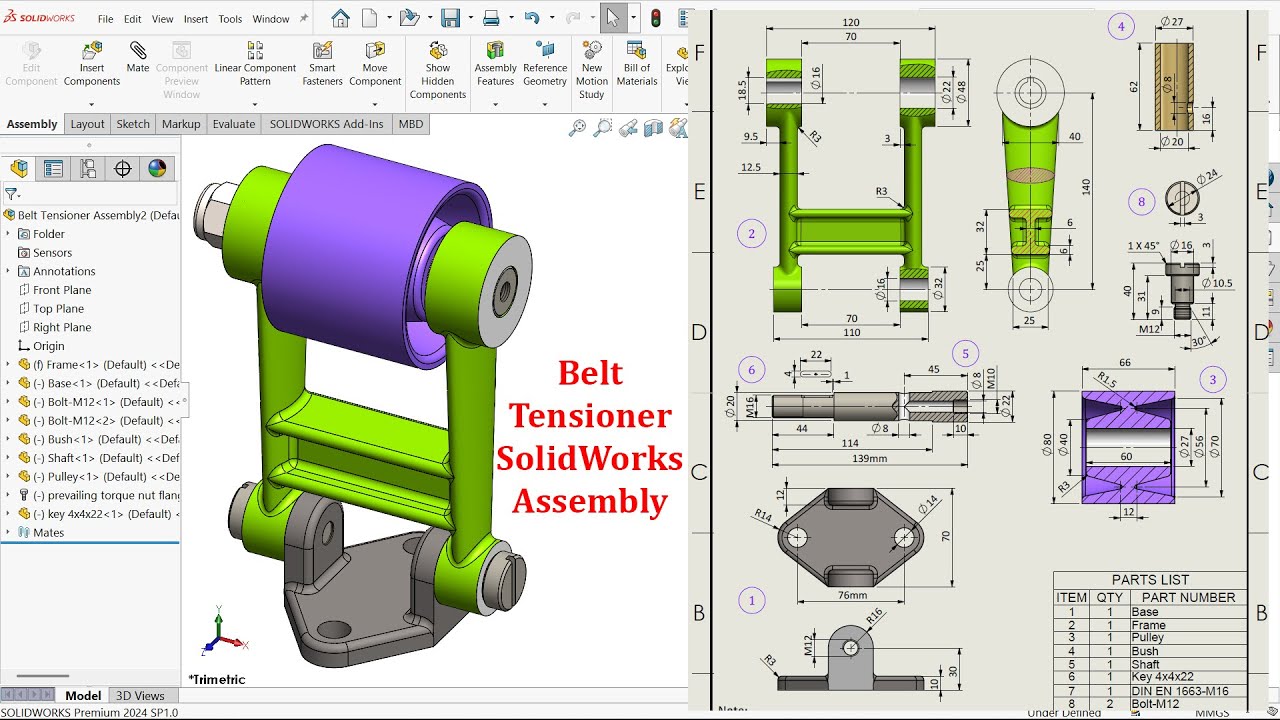Viewport: 1280px width, 720px height.
Task: Click the Previous View icon
Action: (628, 127)
